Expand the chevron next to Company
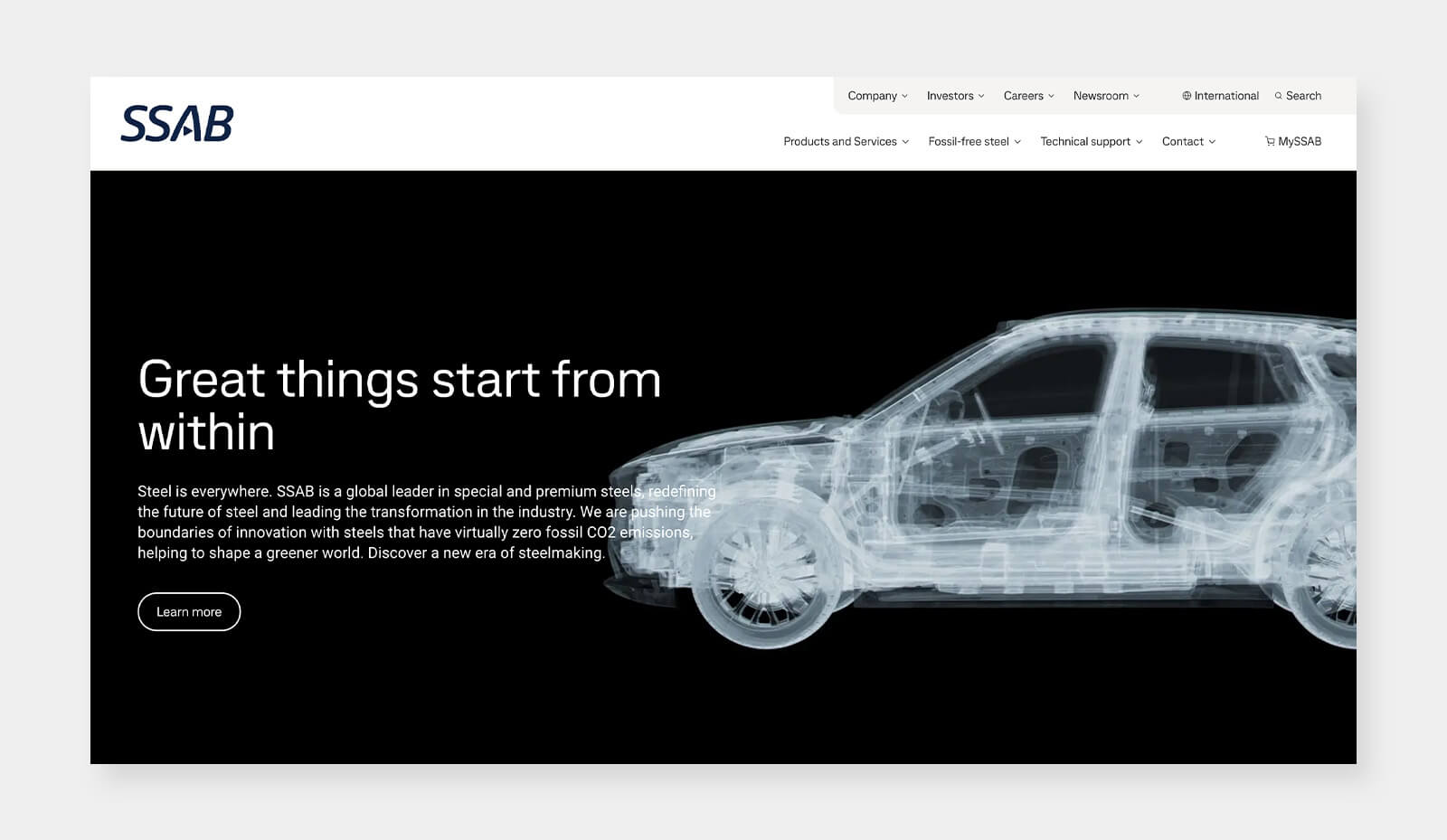 click(905, 96)
